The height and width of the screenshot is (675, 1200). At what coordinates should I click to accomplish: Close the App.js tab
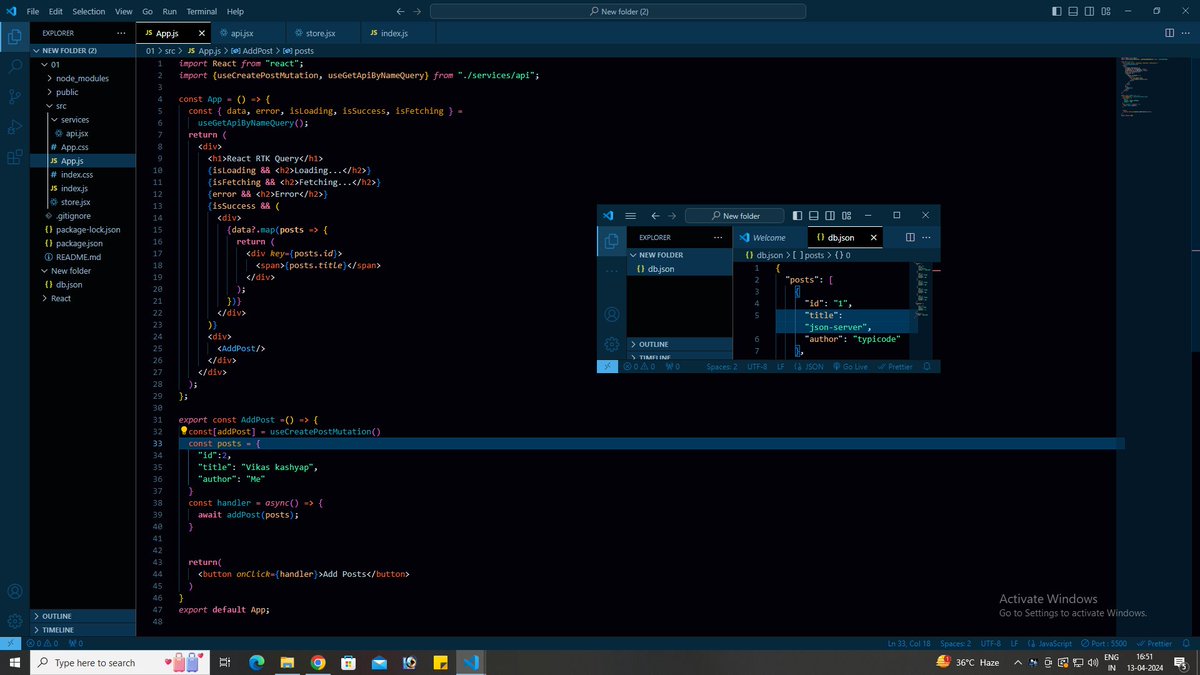(200, 33)
